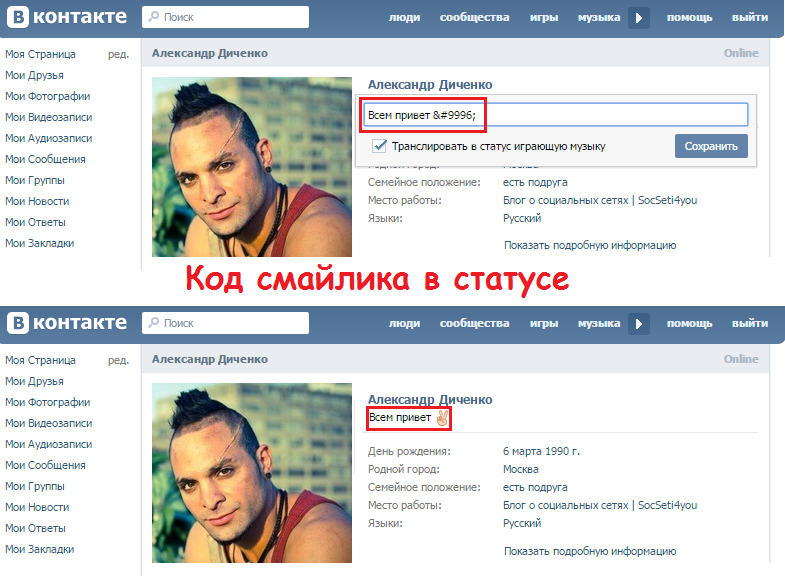Click the saved status Всем привет
This screenshot has width=785, height=581.
(400, 417)
